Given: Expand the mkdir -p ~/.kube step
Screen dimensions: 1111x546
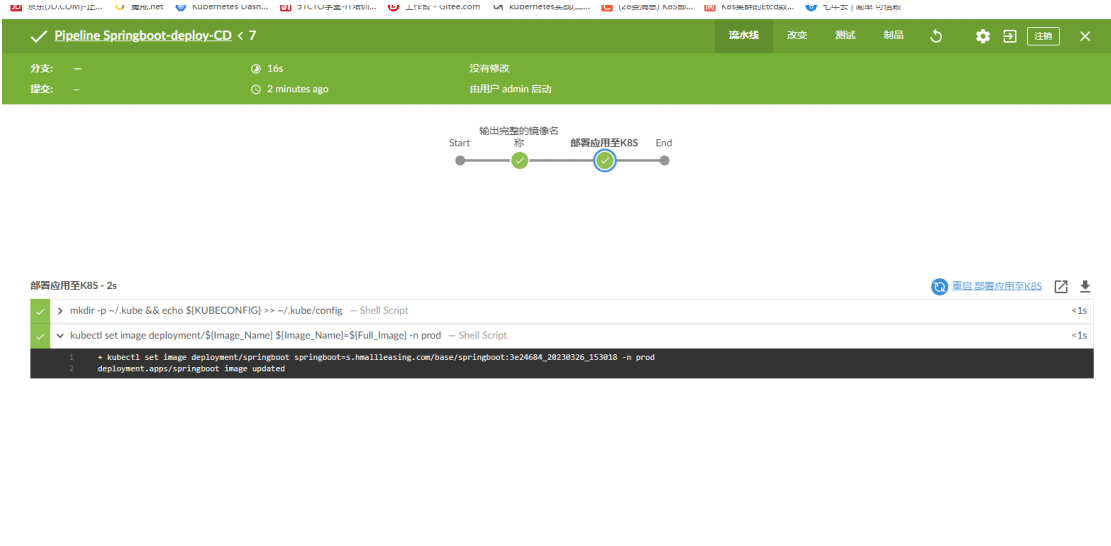Looking at the screenshot, I should click(60, 311).
